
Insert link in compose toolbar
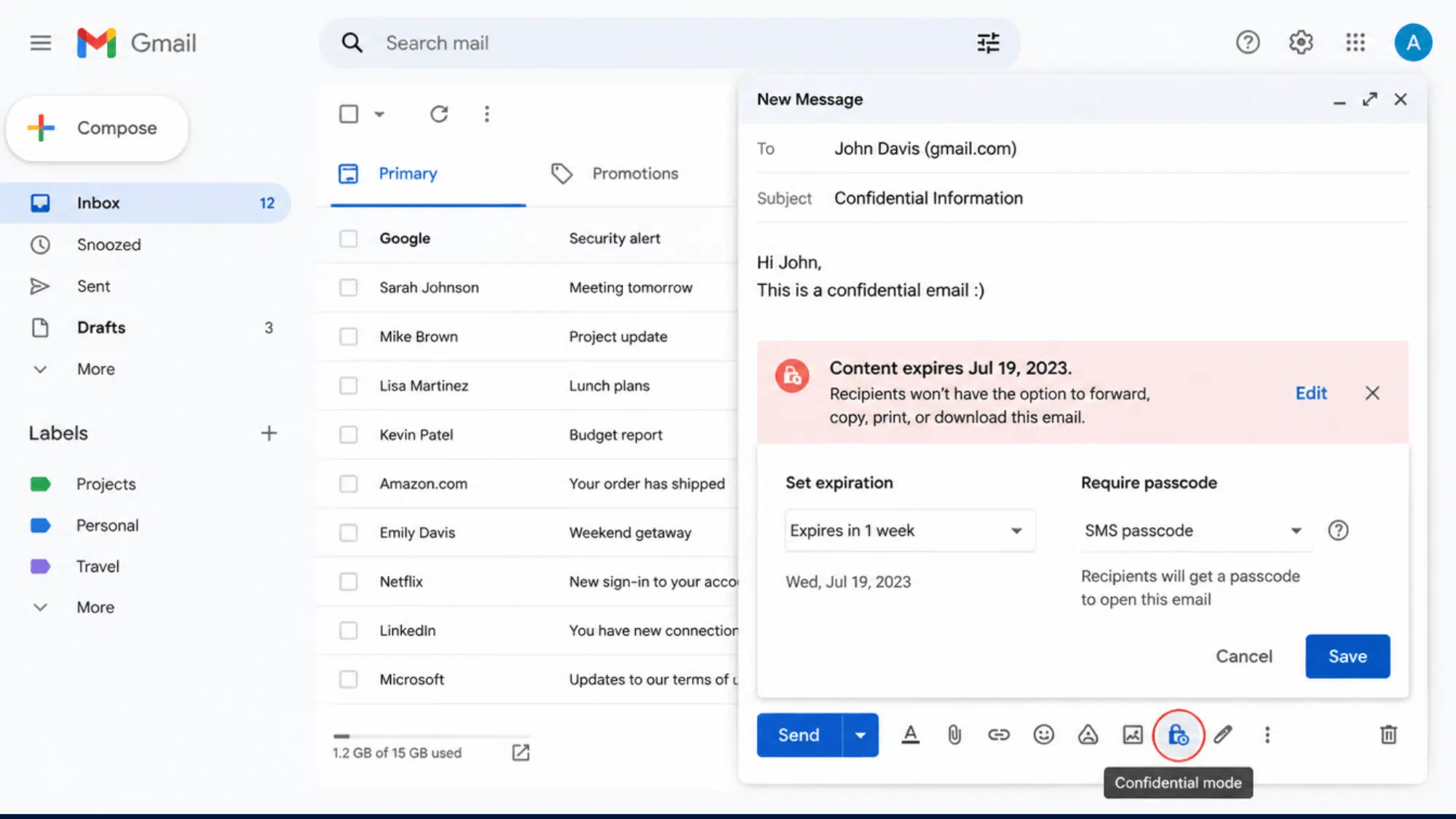pos(999,735)
